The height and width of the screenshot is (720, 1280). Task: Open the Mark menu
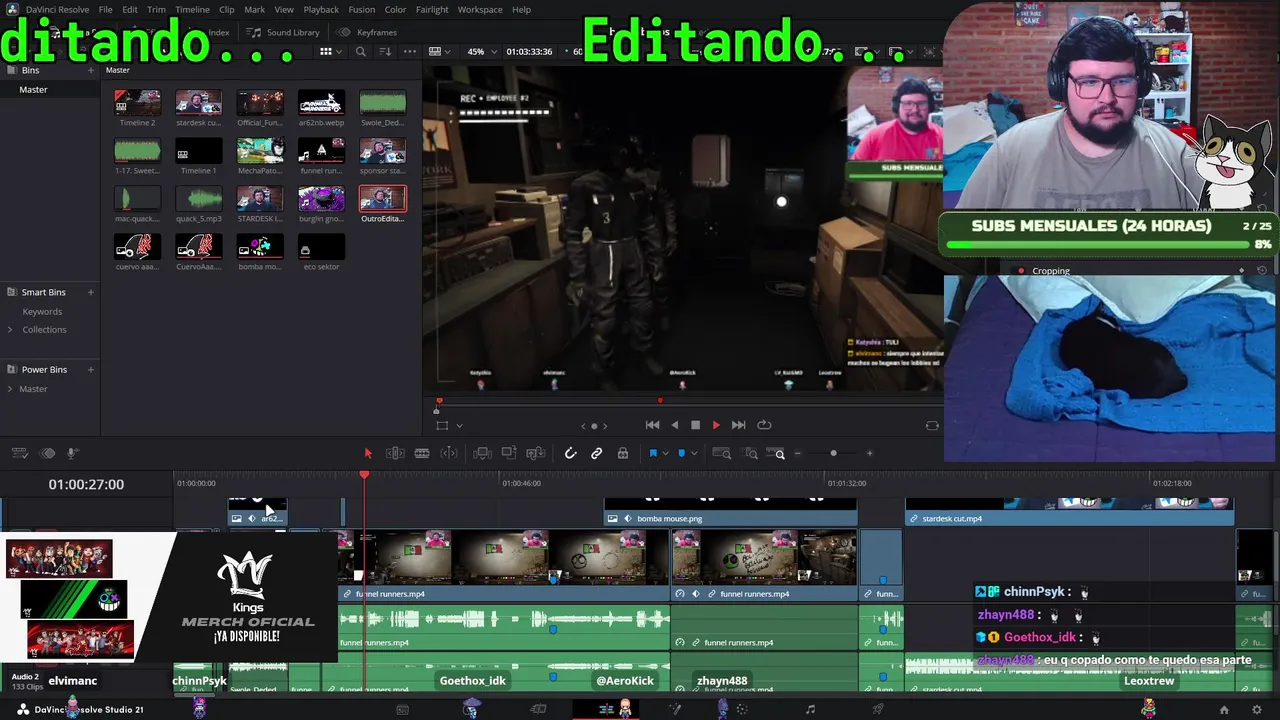click(255, 9)
